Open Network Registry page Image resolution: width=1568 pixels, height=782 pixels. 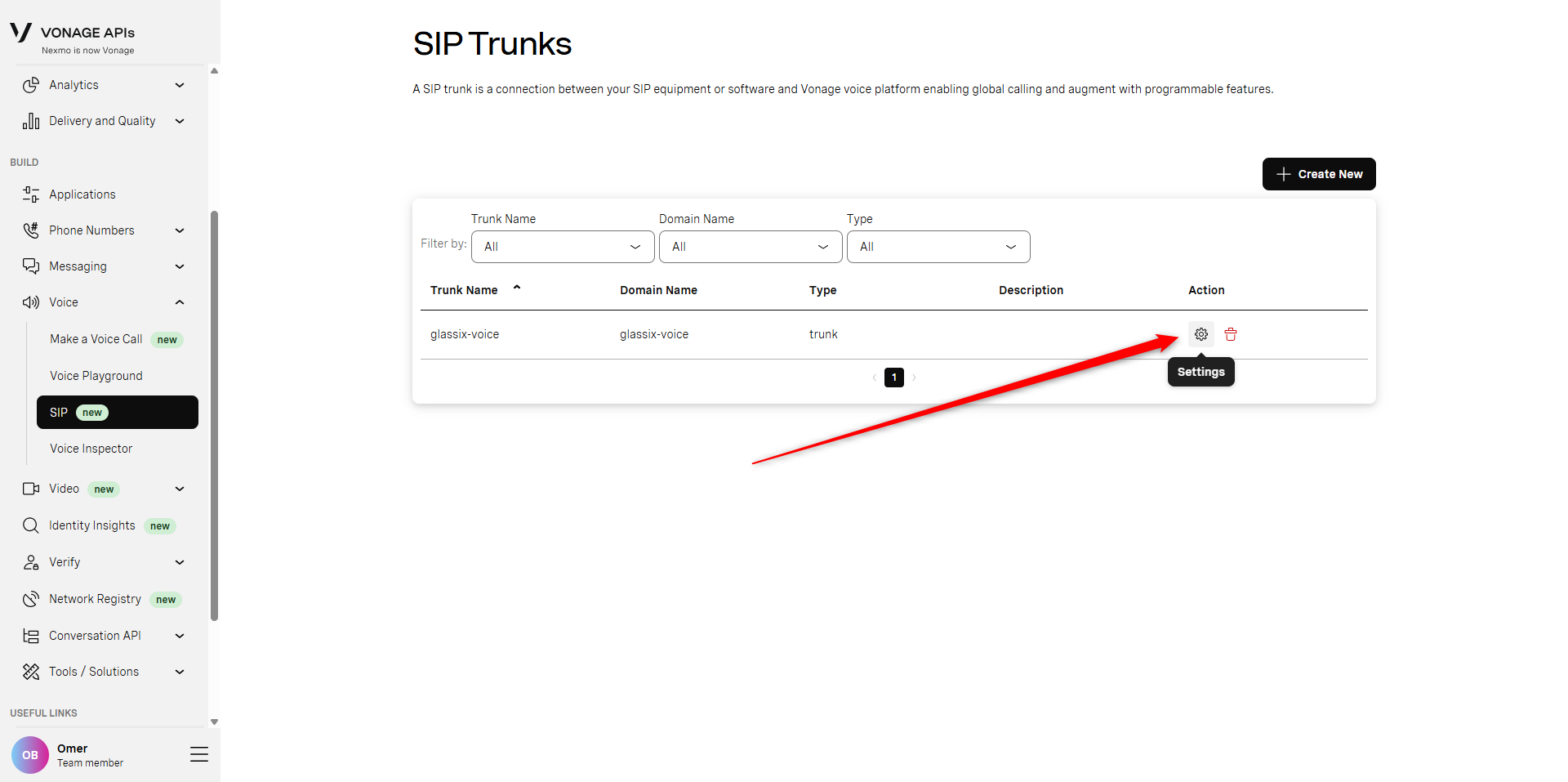(95, 599)
